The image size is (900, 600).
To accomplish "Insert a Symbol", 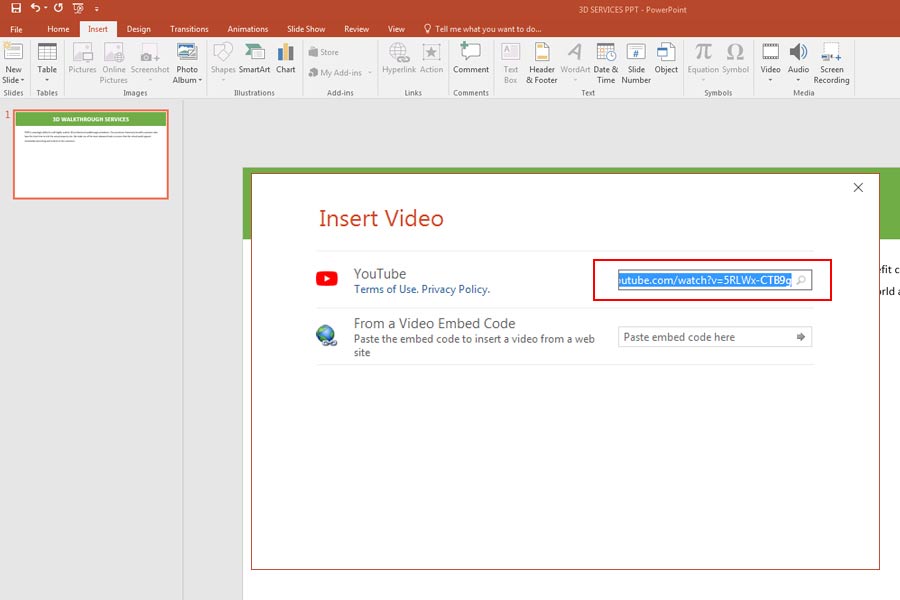I will coord(735,59).
